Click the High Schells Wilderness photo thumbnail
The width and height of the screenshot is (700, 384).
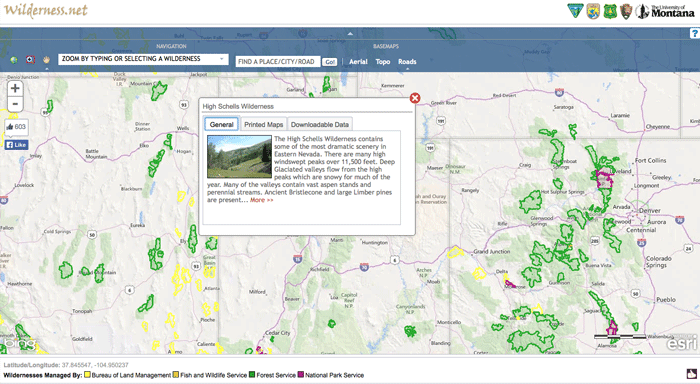point(239,157)
